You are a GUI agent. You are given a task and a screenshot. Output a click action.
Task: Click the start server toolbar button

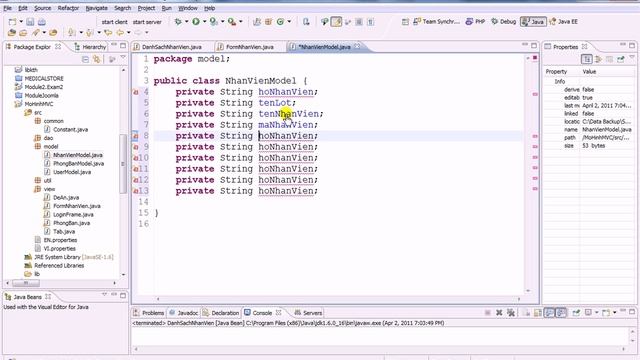coord(147,22)
